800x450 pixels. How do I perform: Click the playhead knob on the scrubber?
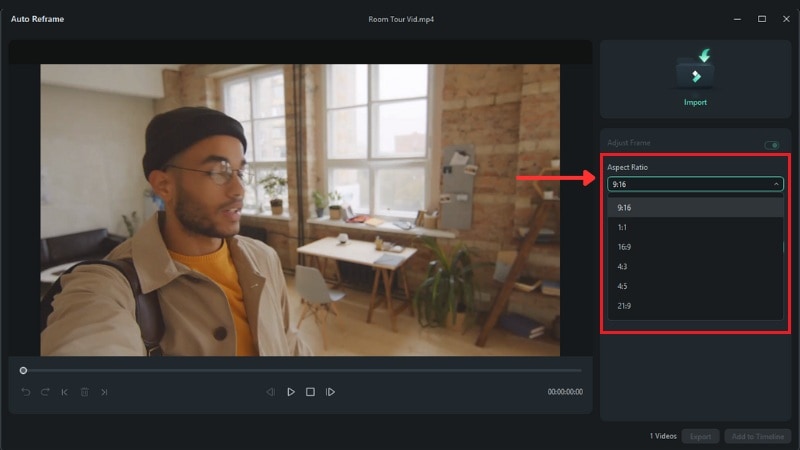coord(23,370)
